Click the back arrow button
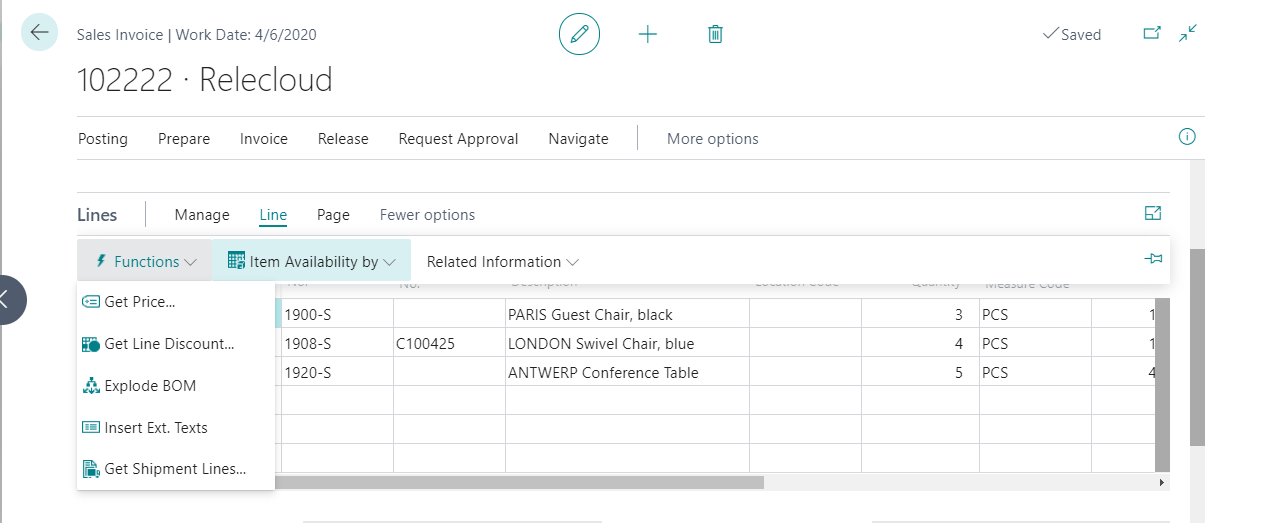This screenshot has height=523, width=1269. click(x=39, y=32)
